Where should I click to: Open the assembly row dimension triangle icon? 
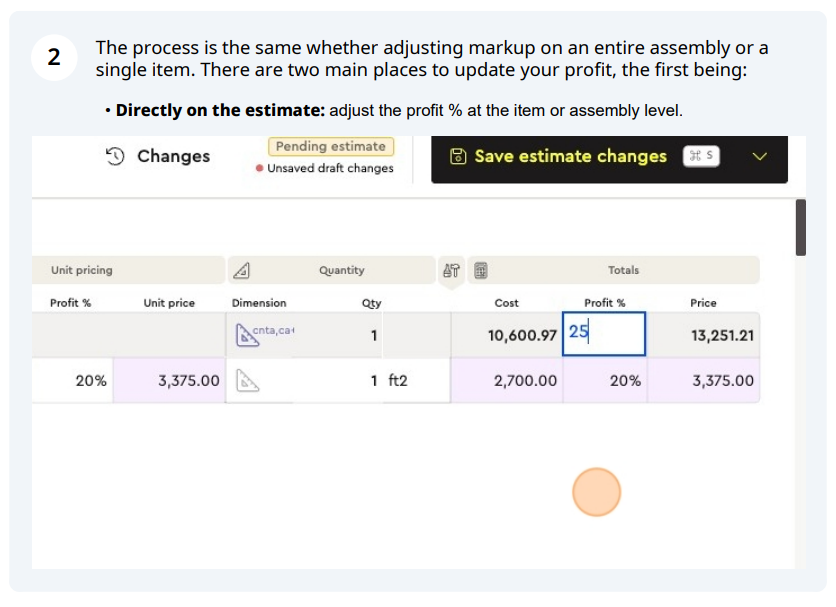[247, 336]
